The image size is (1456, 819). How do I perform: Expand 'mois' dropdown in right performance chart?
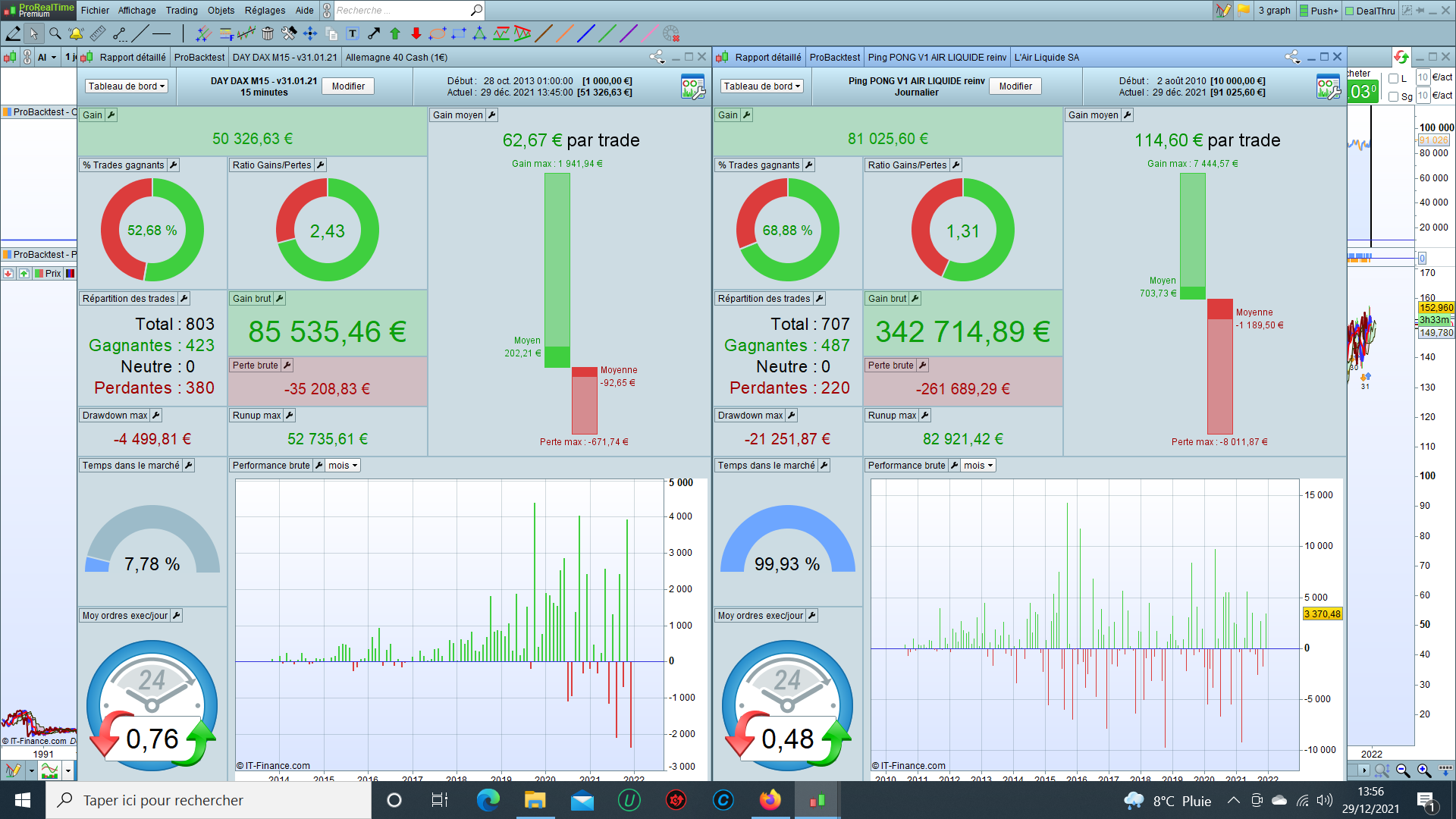tap(978, 466)
